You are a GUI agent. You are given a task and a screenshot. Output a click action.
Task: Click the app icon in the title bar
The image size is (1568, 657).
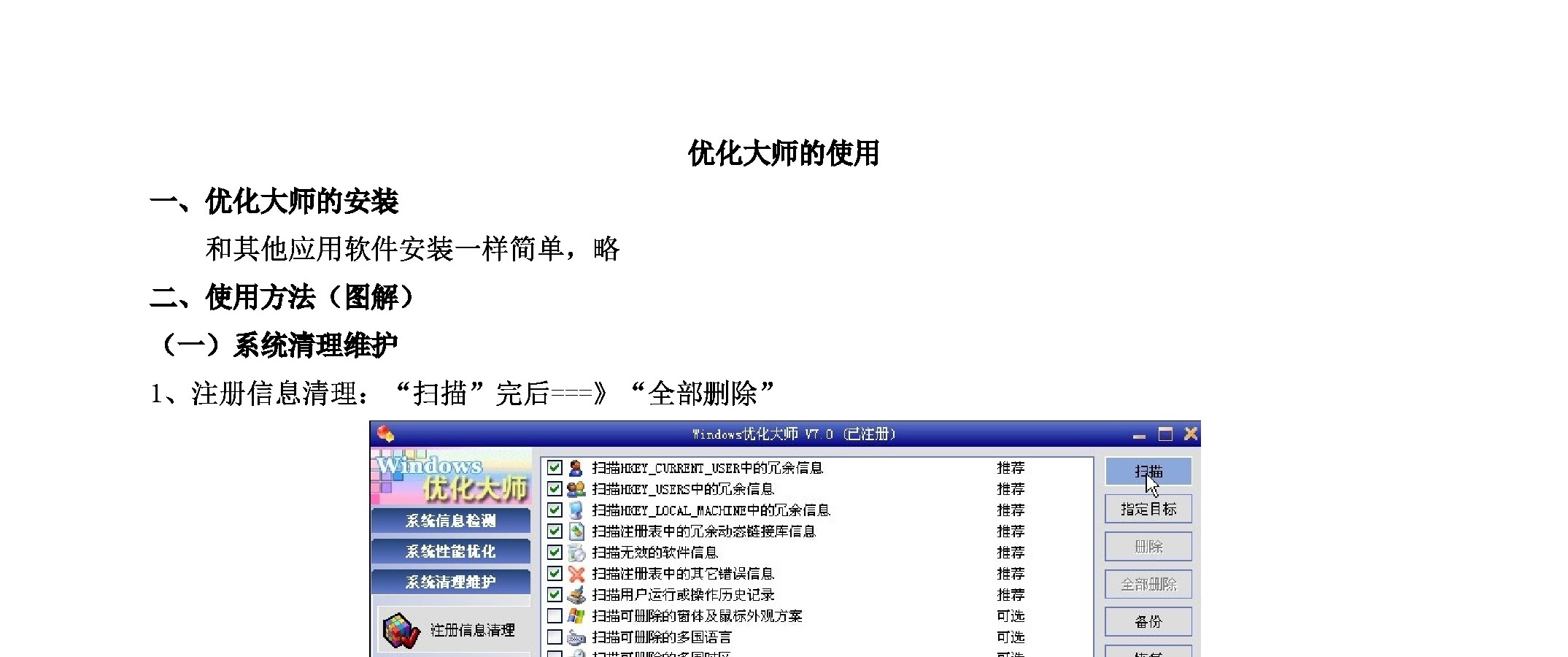pos(386,434)
